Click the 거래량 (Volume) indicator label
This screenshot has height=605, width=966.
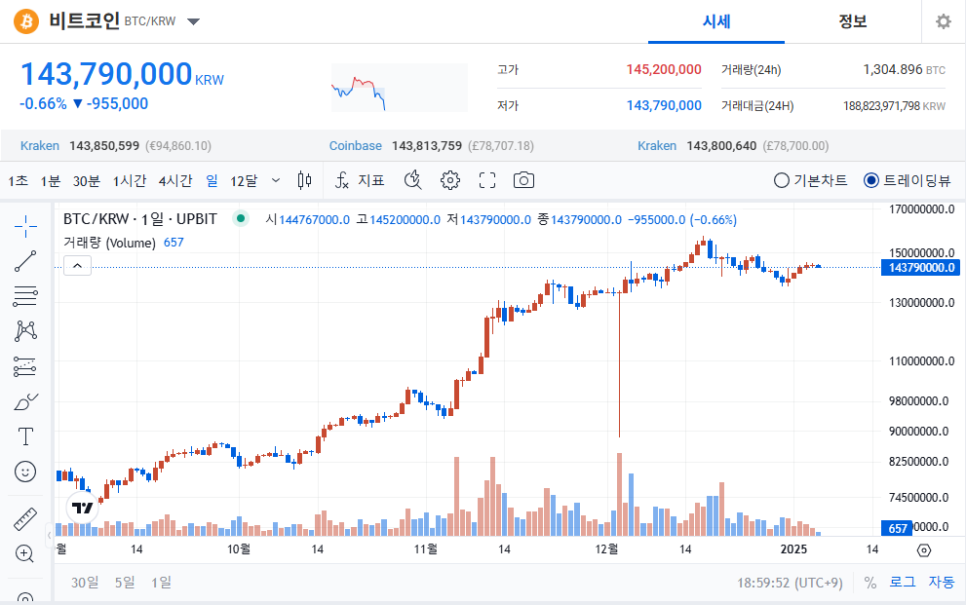click(x=110, y=243)
